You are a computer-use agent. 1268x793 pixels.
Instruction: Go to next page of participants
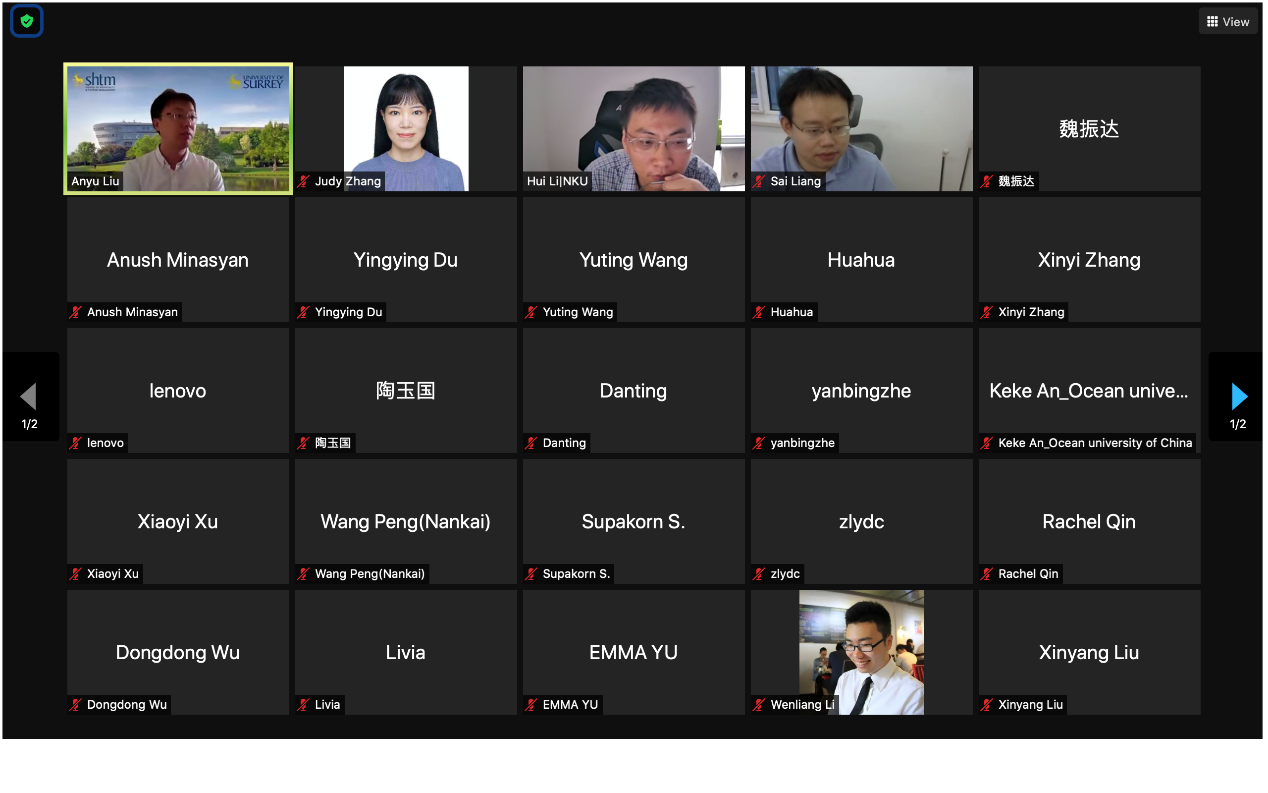click(x=1238, y=397)
